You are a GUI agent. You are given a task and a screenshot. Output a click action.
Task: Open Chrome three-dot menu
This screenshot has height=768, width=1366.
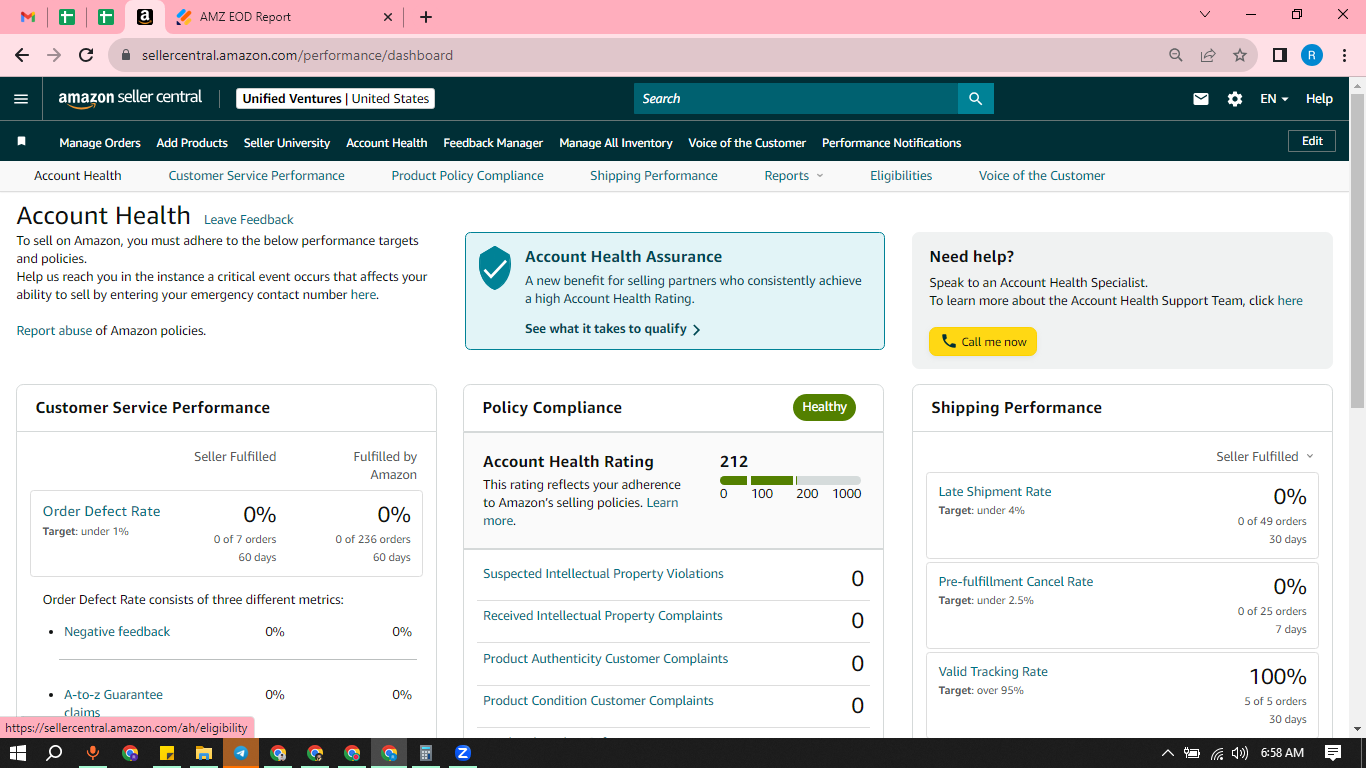click(1344, 55)
